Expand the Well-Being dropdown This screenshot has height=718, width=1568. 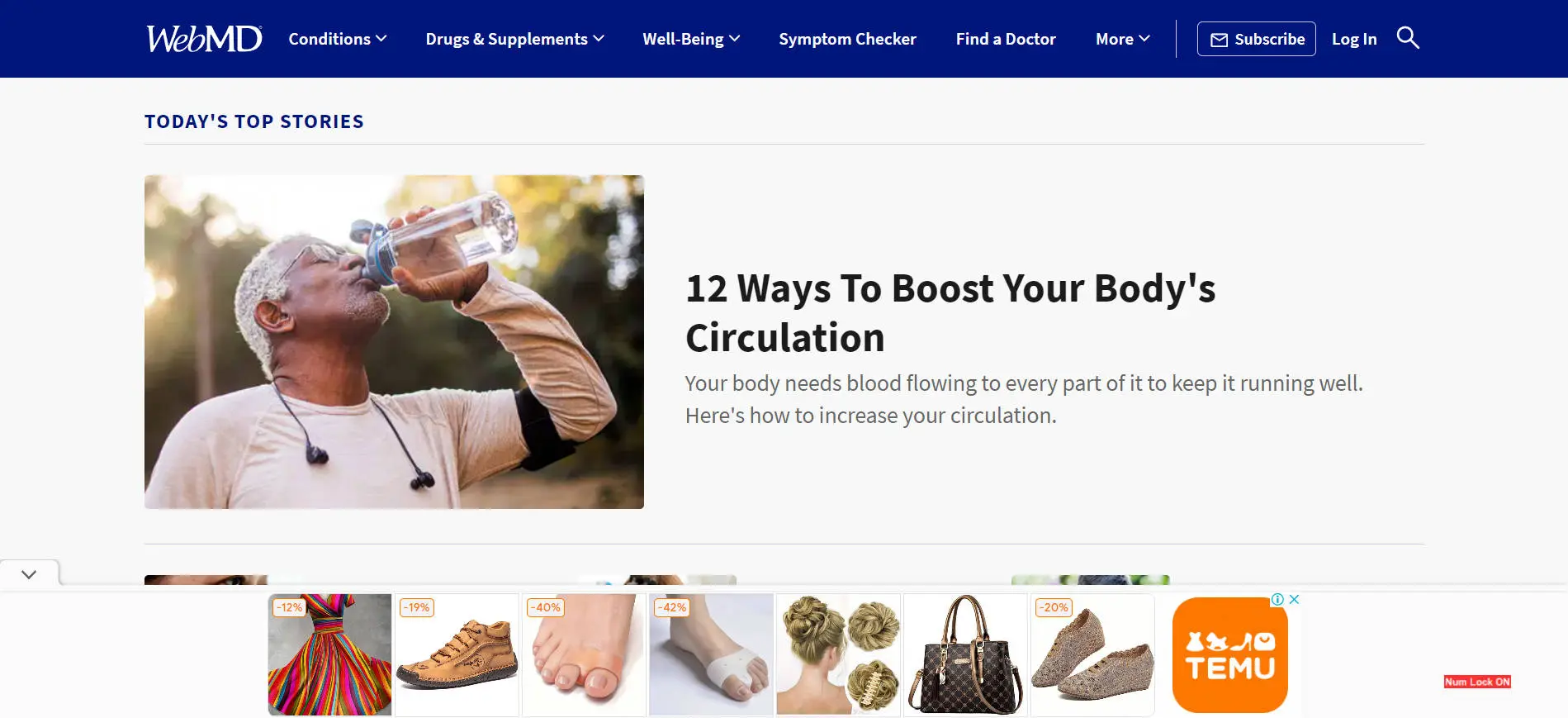[x=691, y=39]
